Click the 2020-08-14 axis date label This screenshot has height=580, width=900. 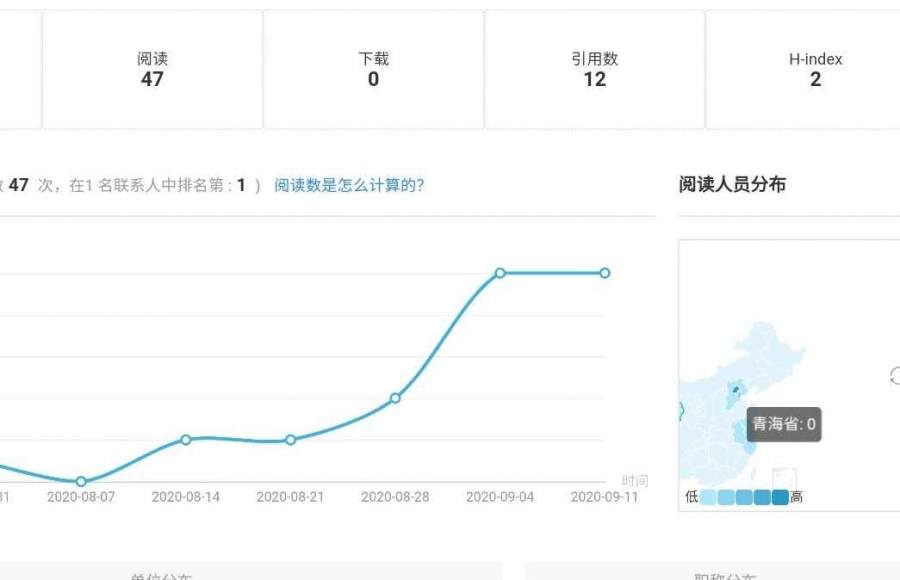pos(185,497)
